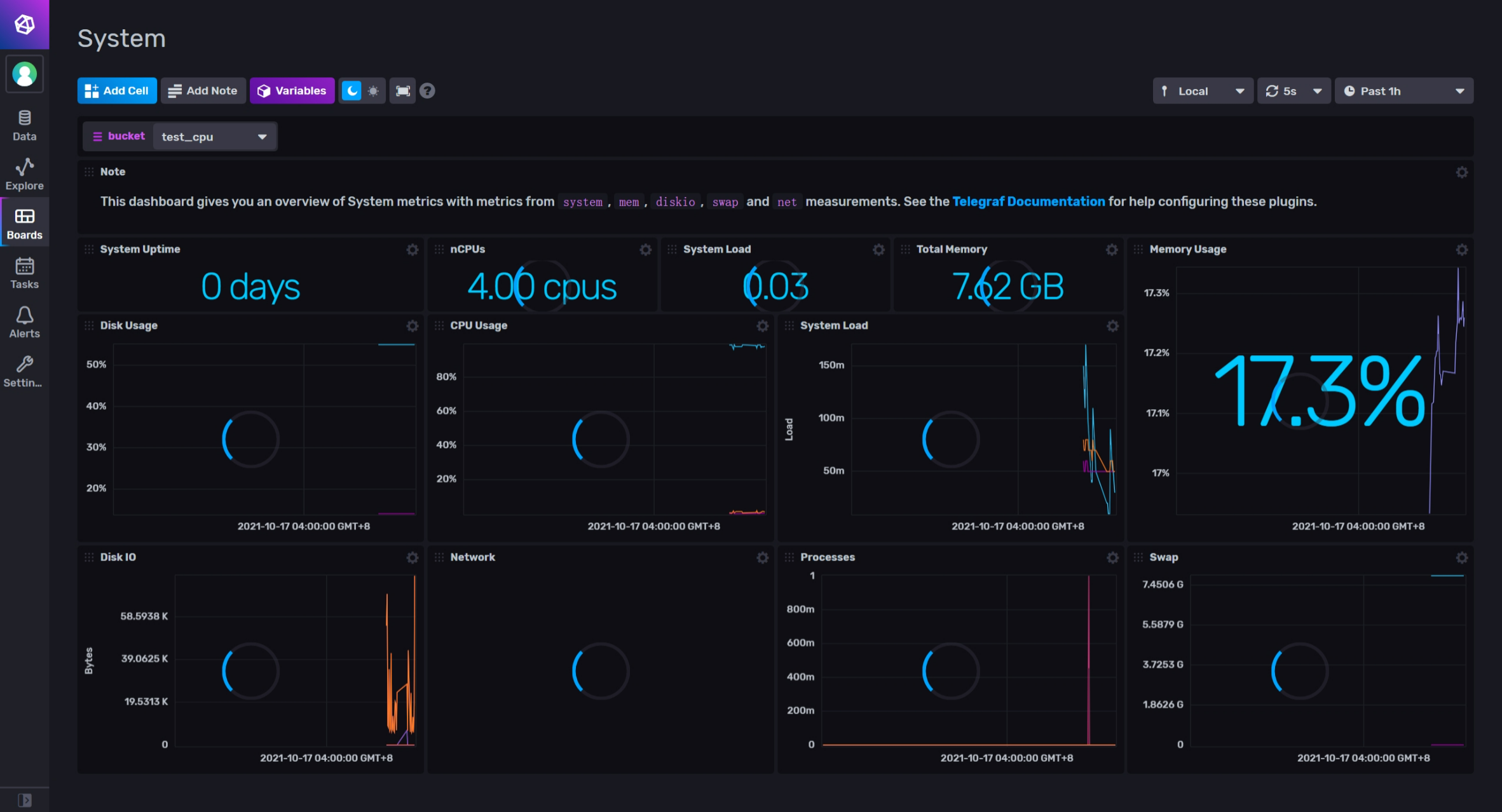
Task: Click the 4.00 cpus value
Action: (542, 287)
